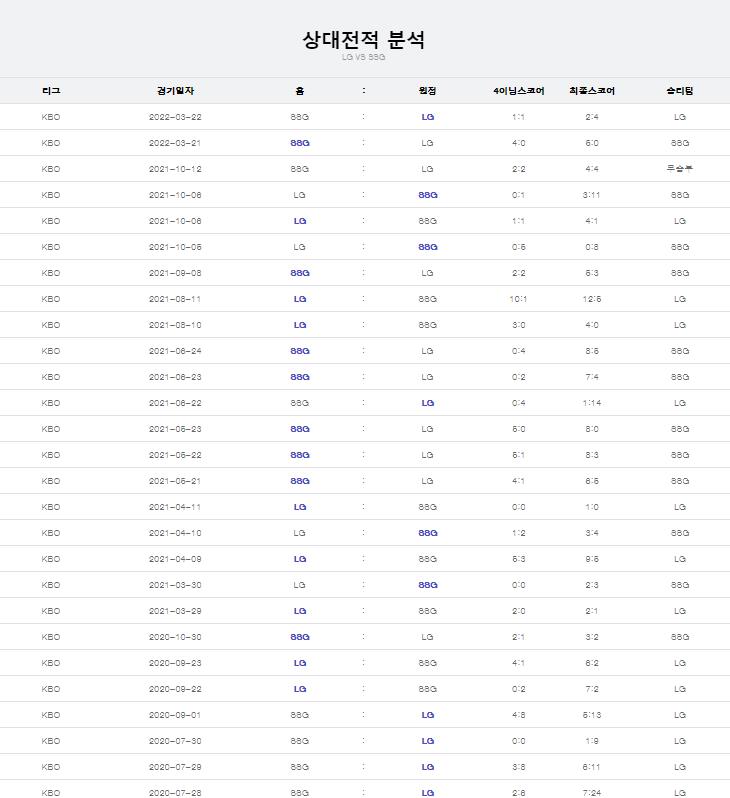Click the 홈 column header
Image resolution: width=730 pixels, height=798 pixels.
coord(300,91)
